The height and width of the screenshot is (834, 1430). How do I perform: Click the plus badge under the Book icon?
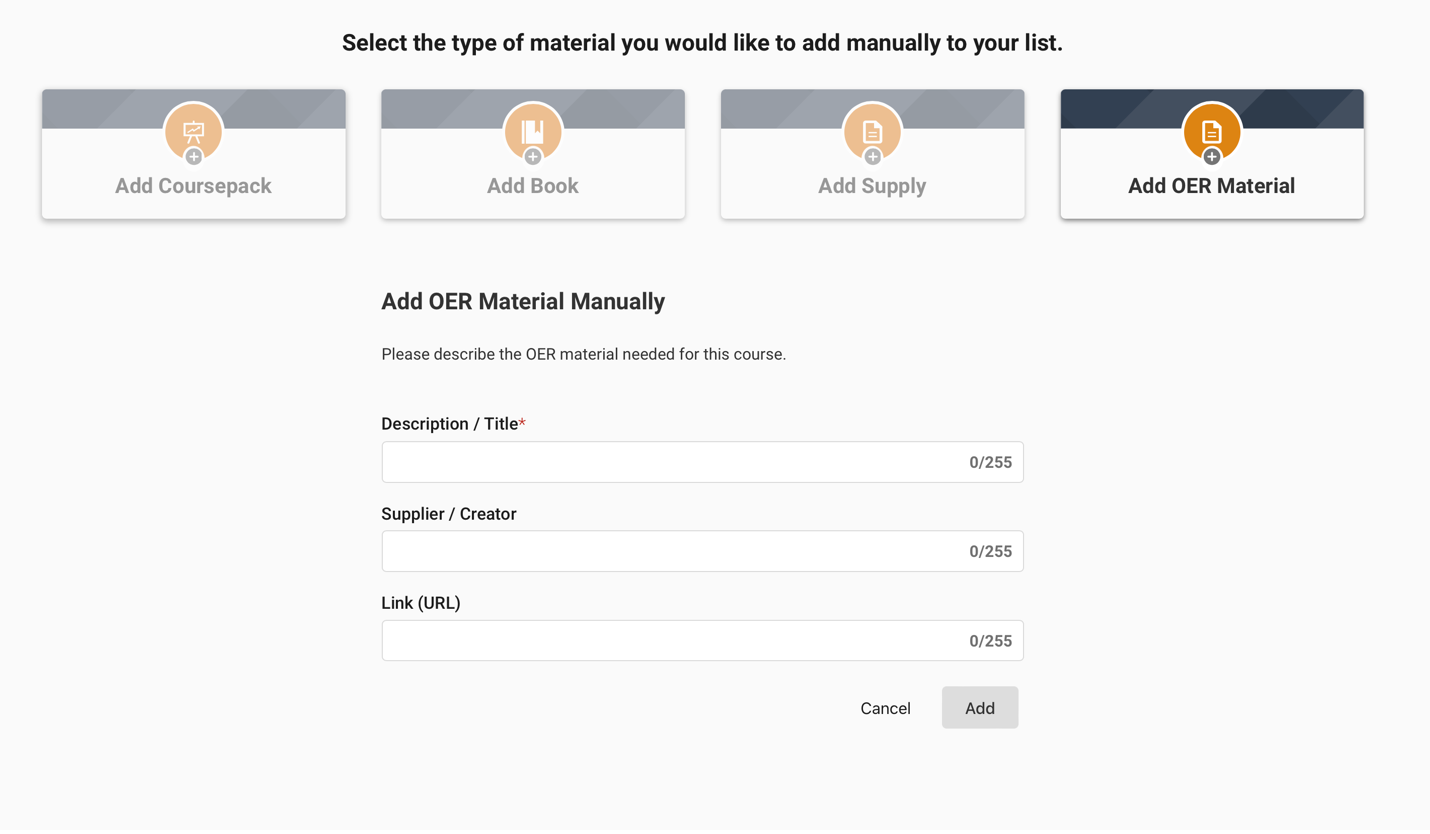click(x=533, y=157)
